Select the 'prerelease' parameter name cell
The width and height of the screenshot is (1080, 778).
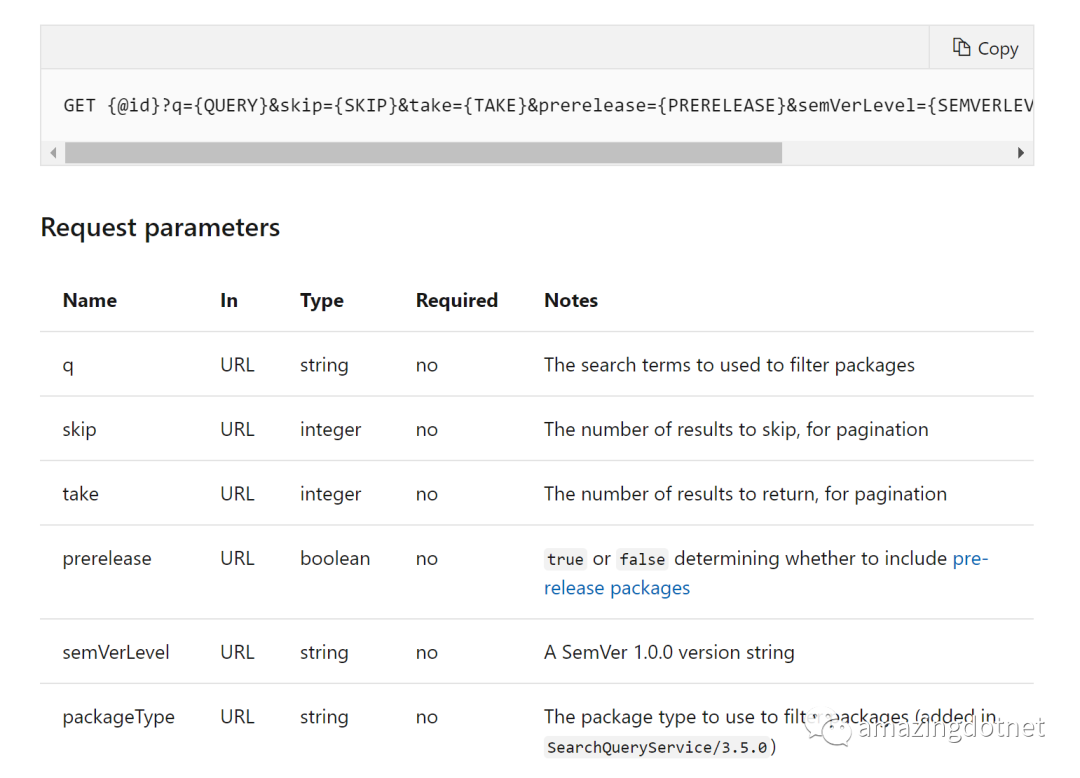coord(107,558)
